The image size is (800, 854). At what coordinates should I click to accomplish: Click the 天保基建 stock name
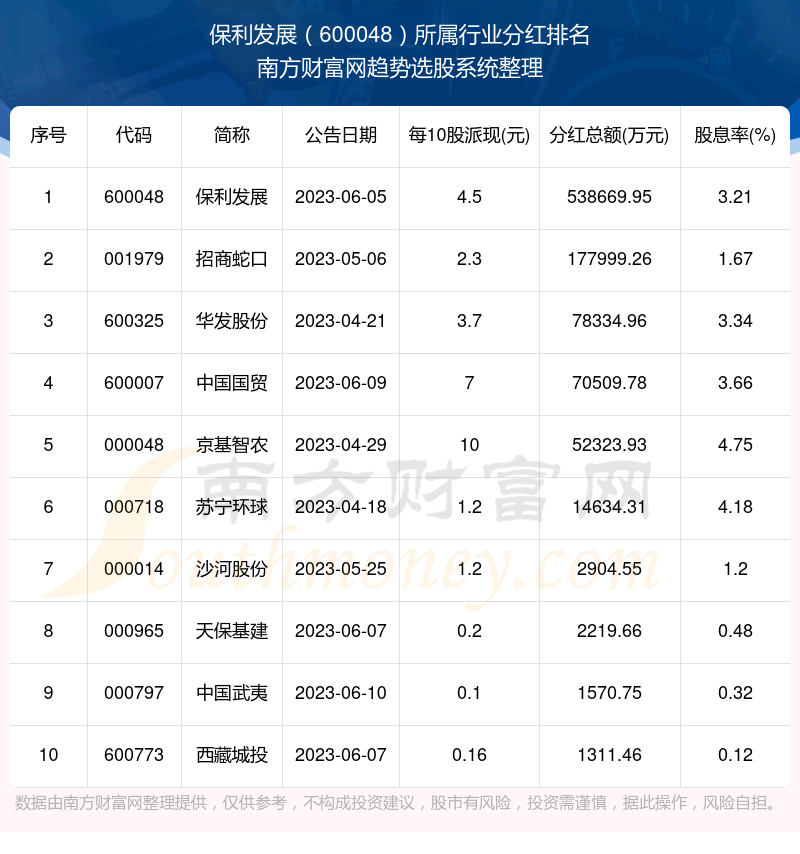(x=232, y=631)
